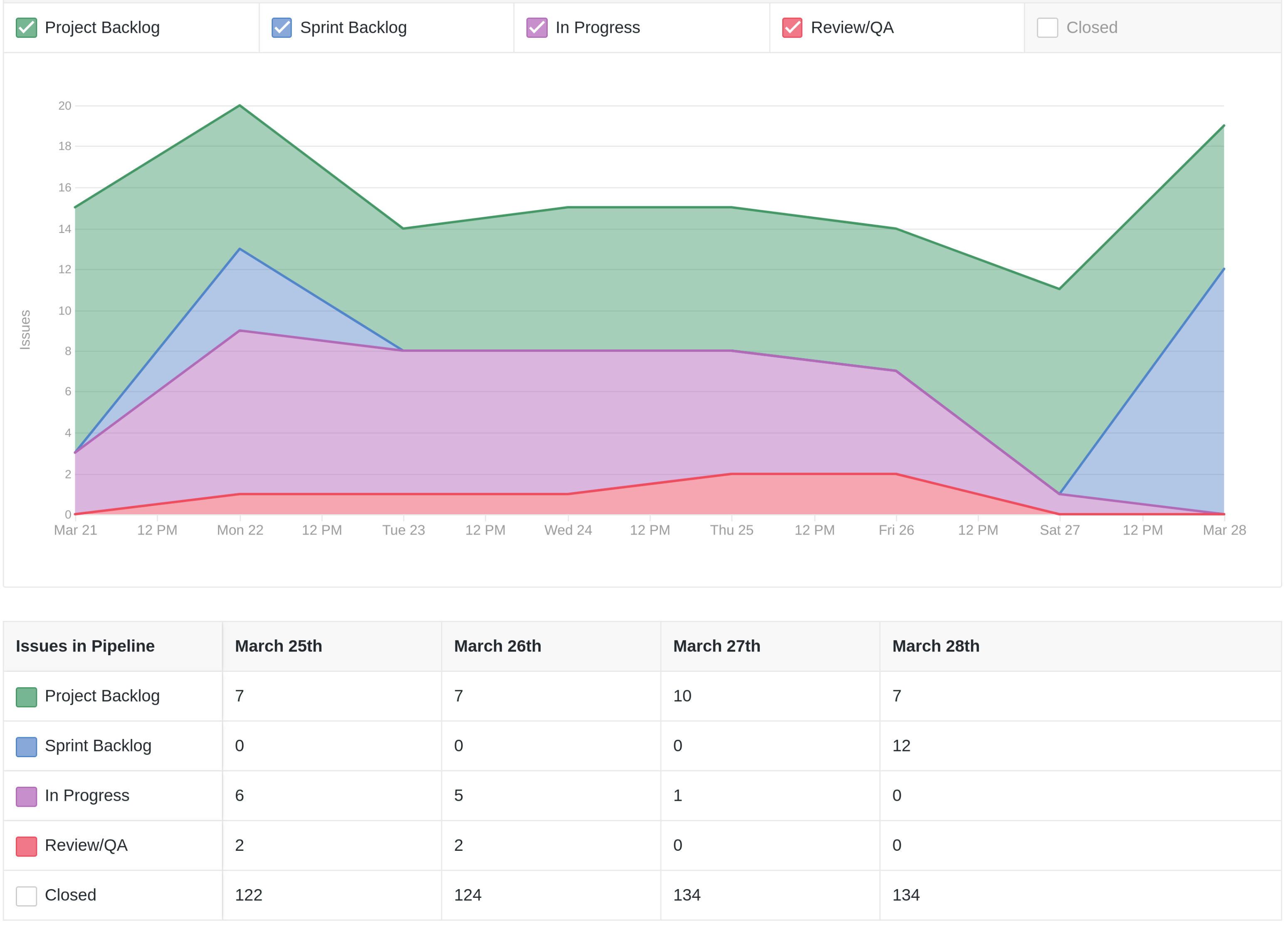
Task: Click the Wed 24 x-axis label
Action: [569, 530]
